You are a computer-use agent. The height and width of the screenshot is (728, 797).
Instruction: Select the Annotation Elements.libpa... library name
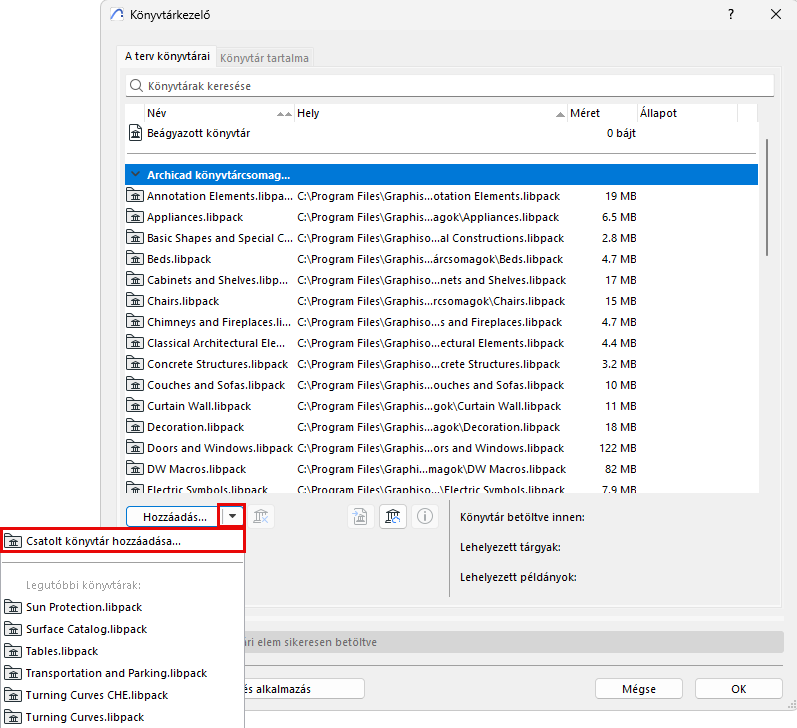click(220, 196)
